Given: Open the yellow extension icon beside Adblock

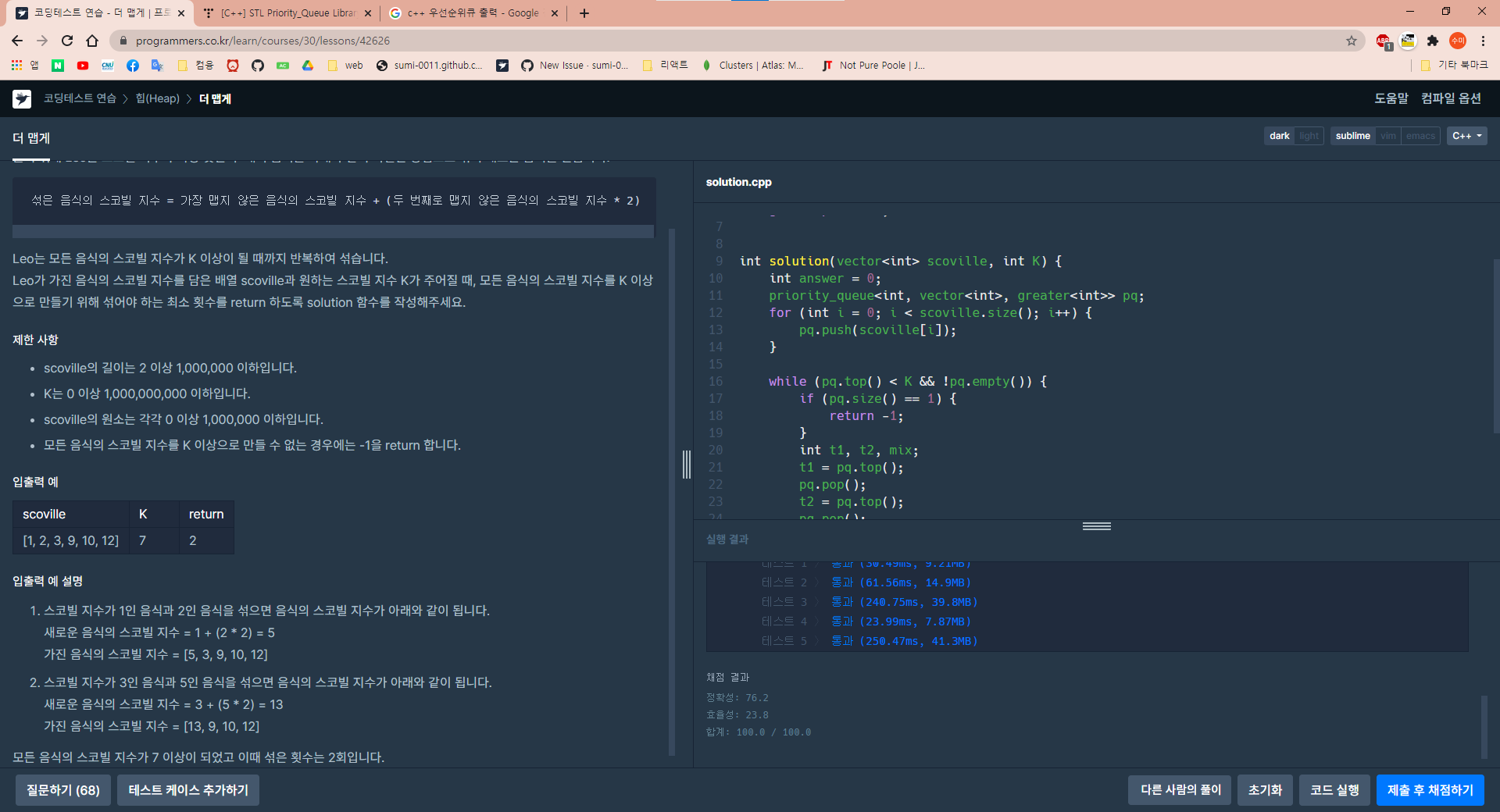Looking at the screenshot, I should coord(1408,41).
